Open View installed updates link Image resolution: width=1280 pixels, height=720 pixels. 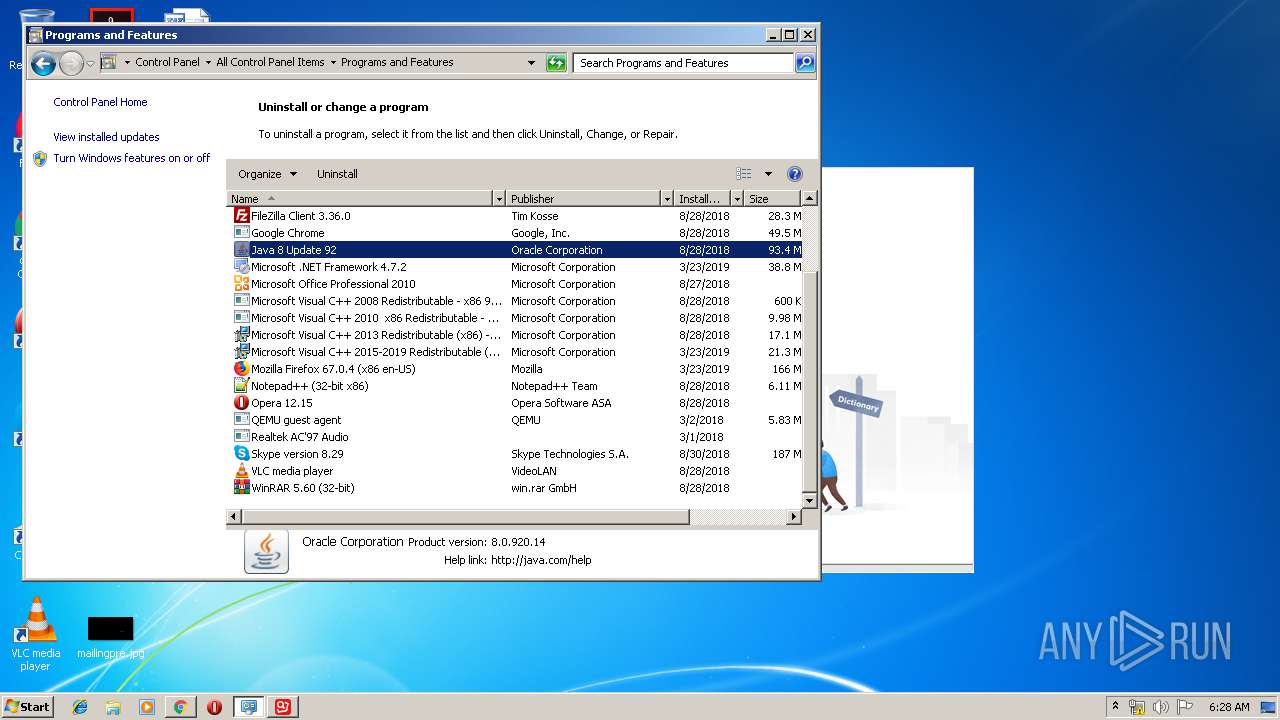click(x=106, y=137)
